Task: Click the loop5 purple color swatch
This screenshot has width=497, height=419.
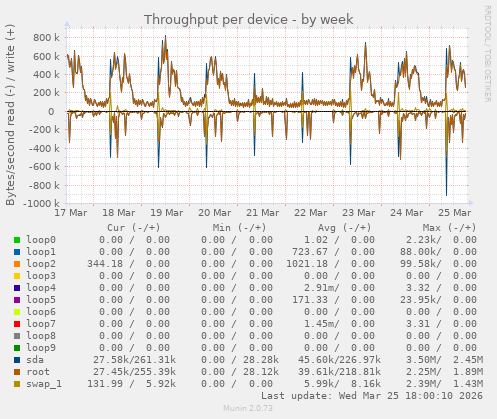Action: (17, 300)
